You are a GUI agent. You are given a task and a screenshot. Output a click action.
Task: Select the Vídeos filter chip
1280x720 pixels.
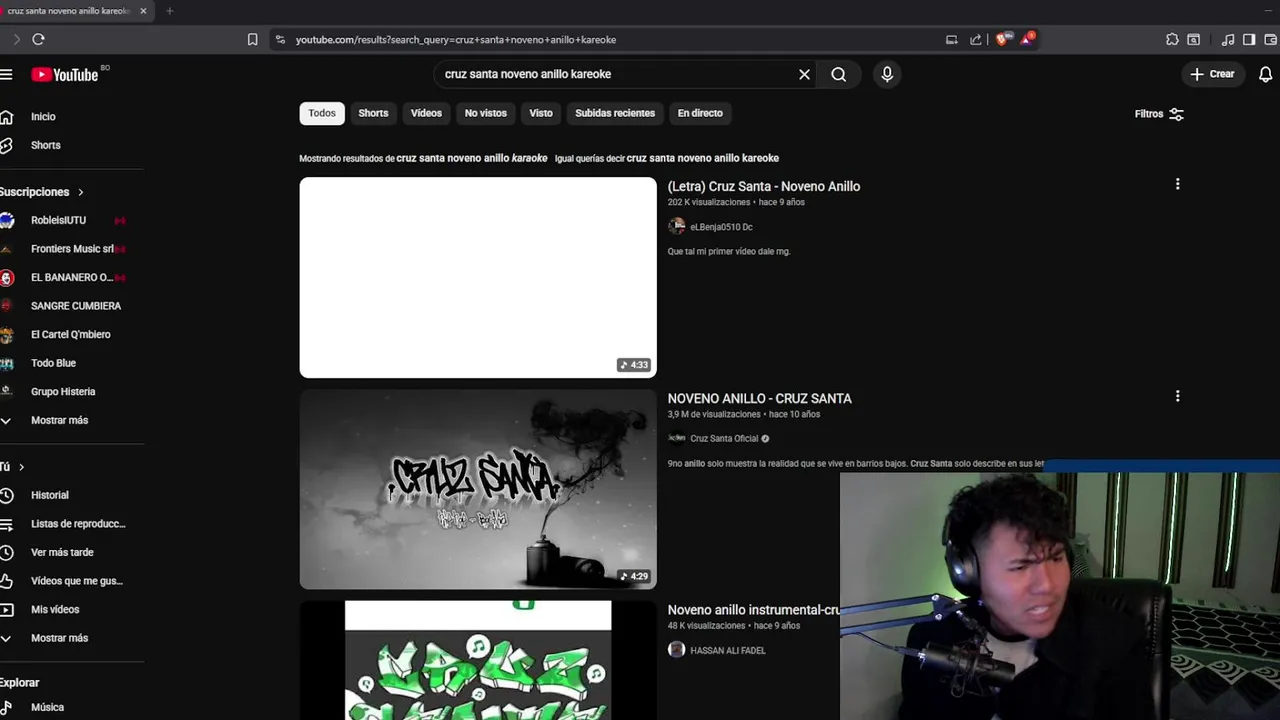pos(426,113)
